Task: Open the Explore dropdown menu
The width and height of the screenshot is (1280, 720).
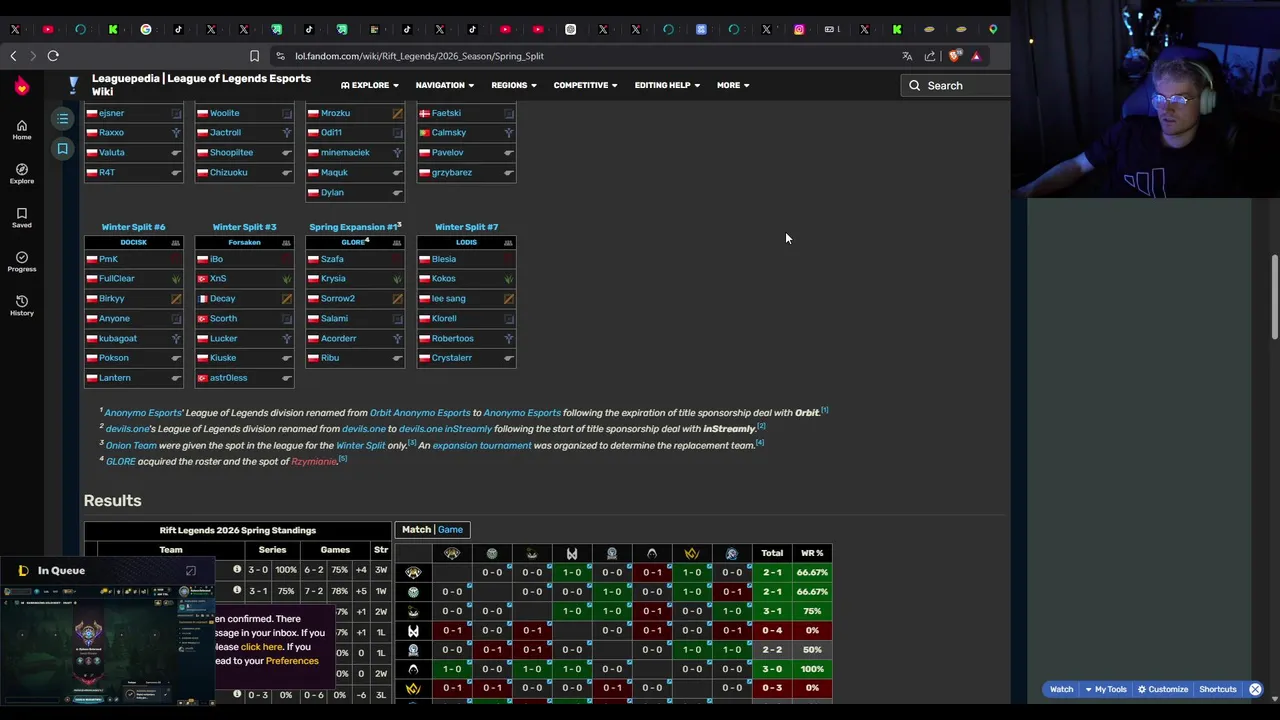Action: tap(369, 86)
